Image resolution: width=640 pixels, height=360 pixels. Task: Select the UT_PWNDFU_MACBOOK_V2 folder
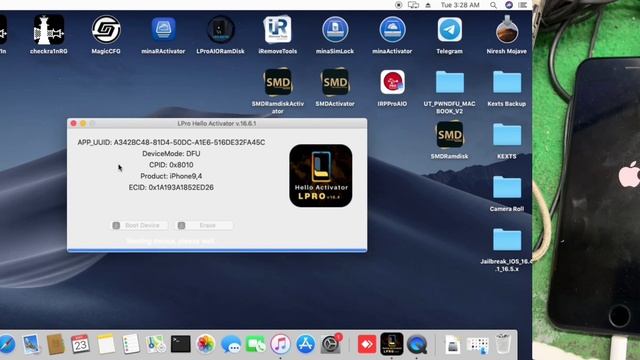(x=449, y=82)
